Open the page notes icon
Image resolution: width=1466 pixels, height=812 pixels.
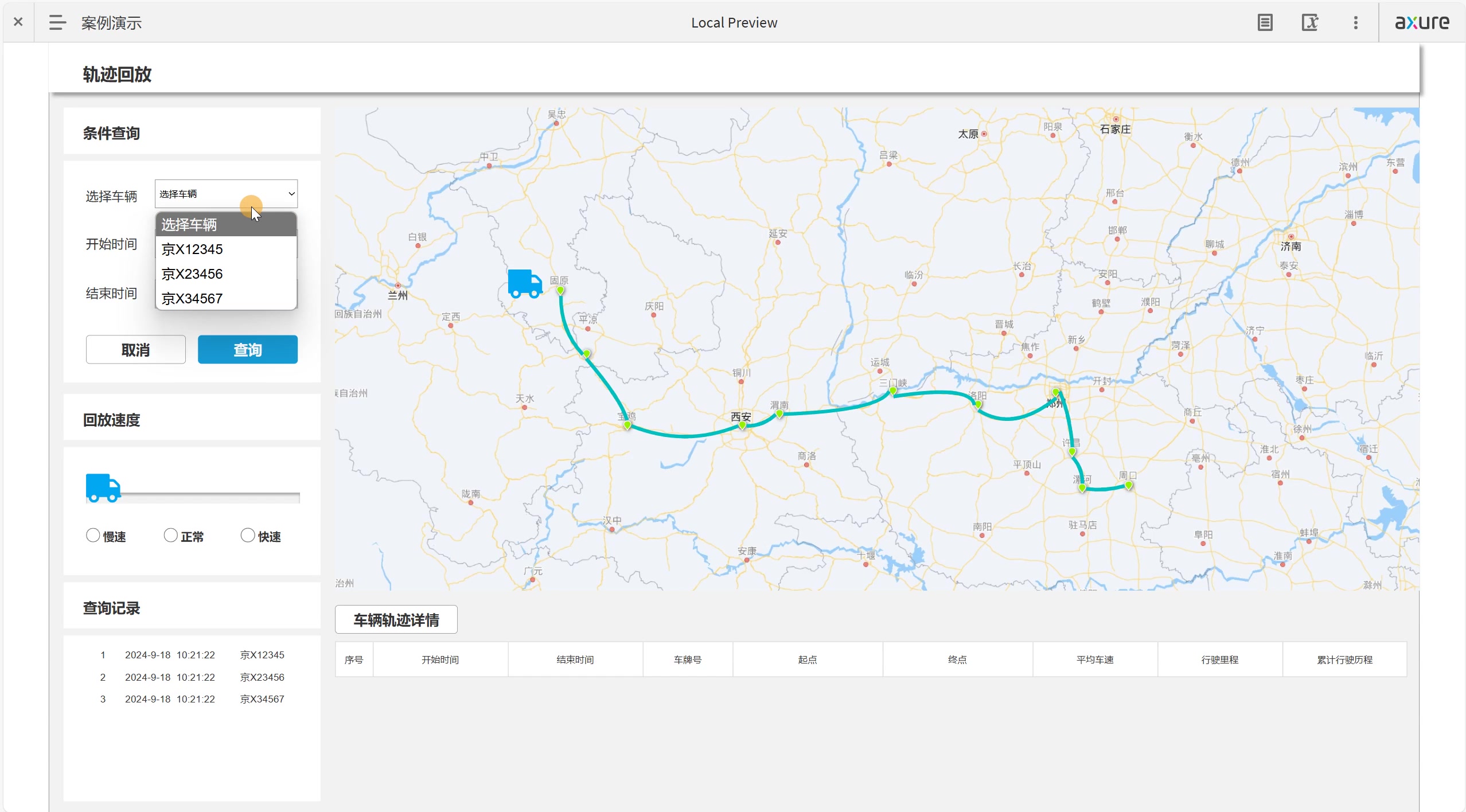(1265, 22)
